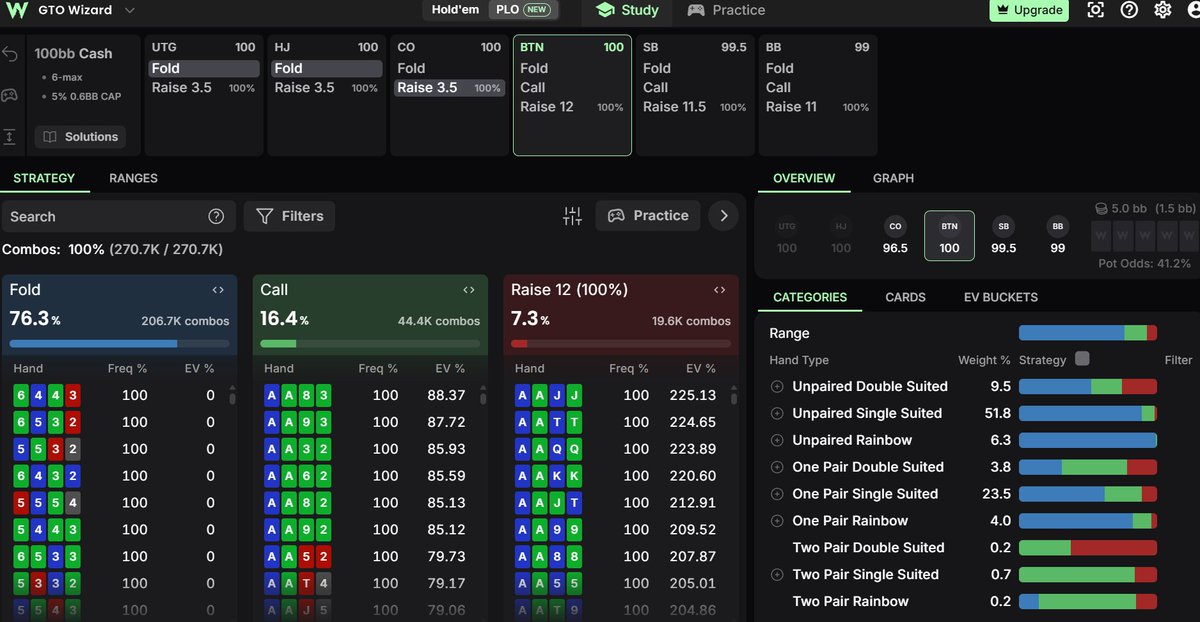Image resolution: width=1200 pixels, height=622 pixels.
Task: Click the undo back arrow icon
Action: pos(10,54)
